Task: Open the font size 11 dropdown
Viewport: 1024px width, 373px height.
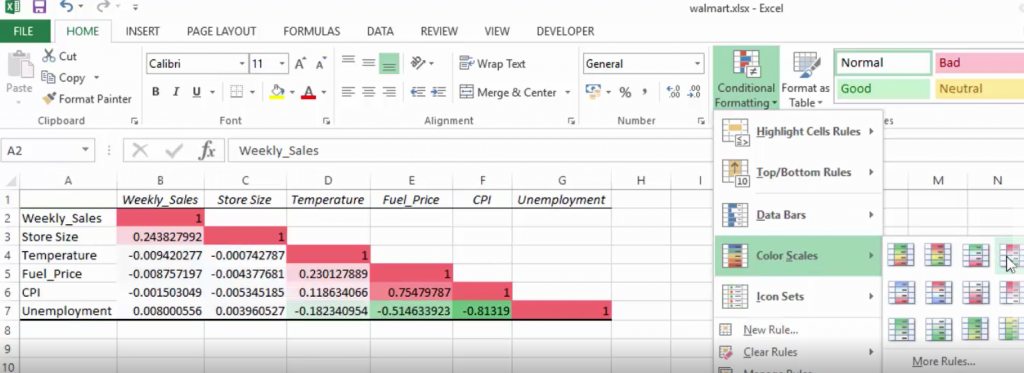Action: [283, 64]
